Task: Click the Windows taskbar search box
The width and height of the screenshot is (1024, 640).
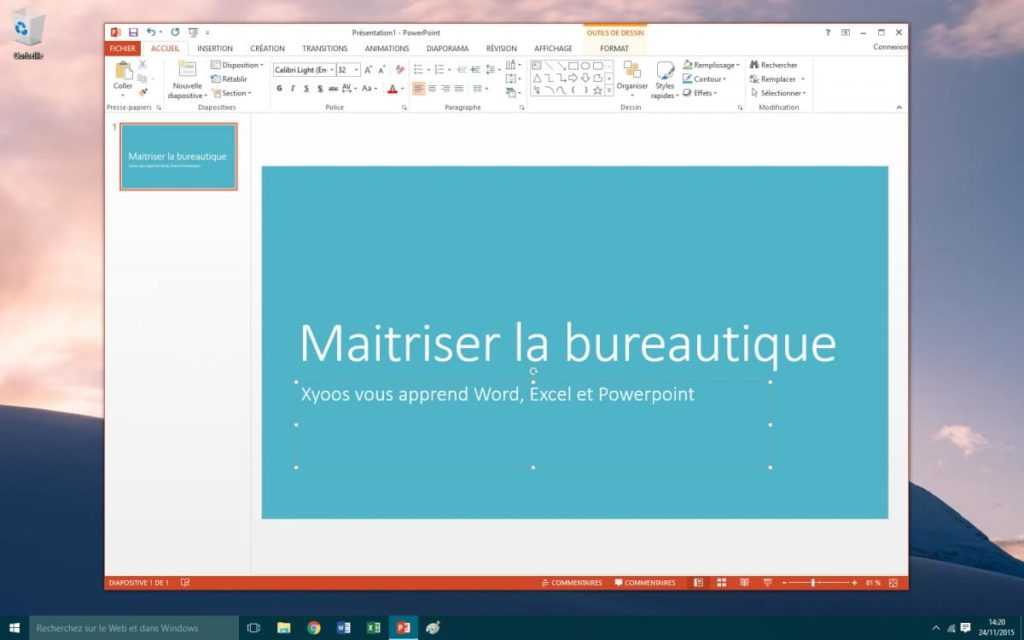Action: tap(134, 628)
